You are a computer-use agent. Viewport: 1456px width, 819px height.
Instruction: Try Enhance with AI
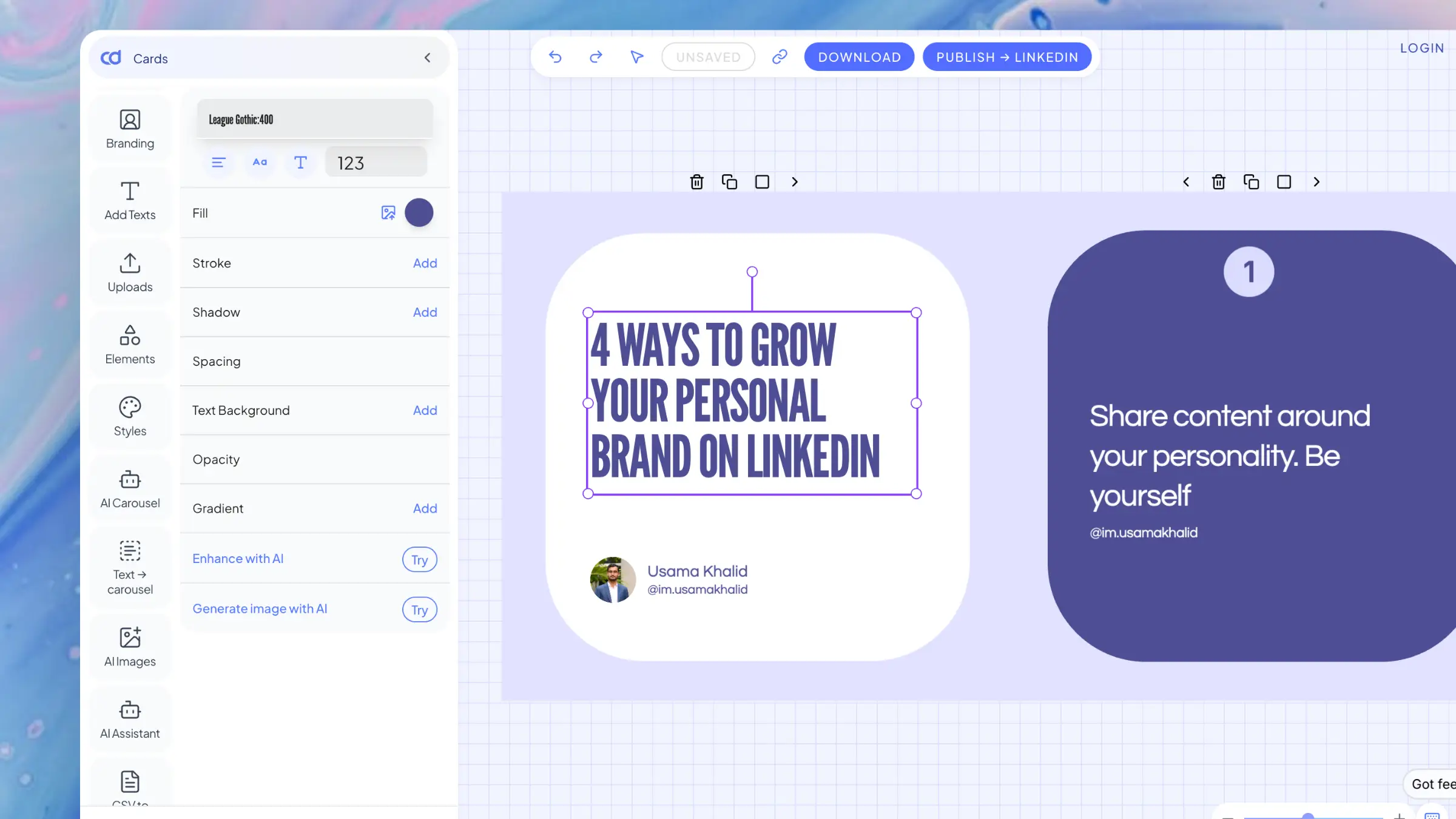420,559
